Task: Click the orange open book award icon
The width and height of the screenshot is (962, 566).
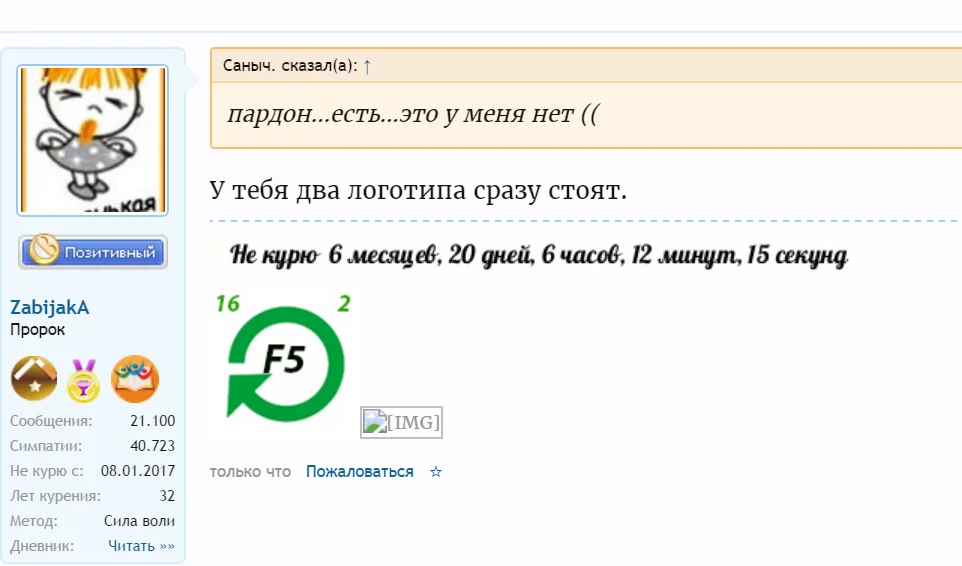Action: click(x=135, y=378)
